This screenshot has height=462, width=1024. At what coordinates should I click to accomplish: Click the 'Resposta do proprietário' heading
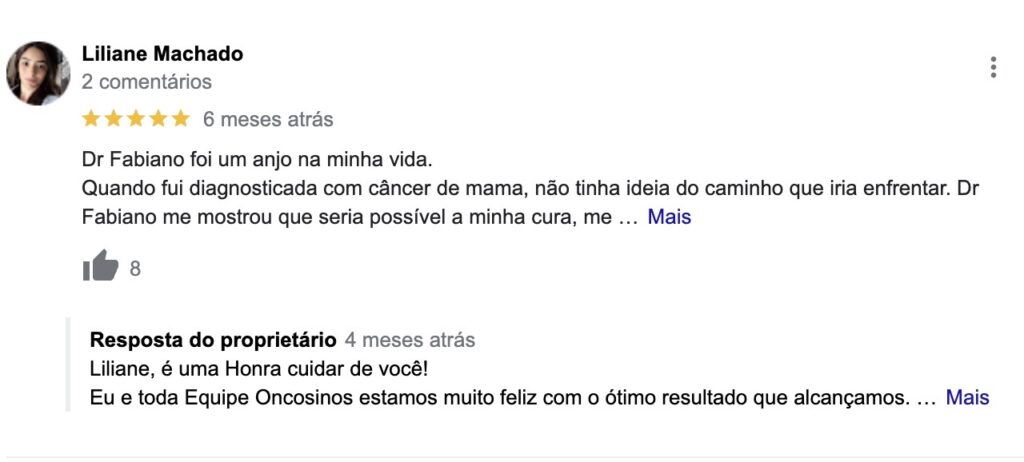coord(214,340)
